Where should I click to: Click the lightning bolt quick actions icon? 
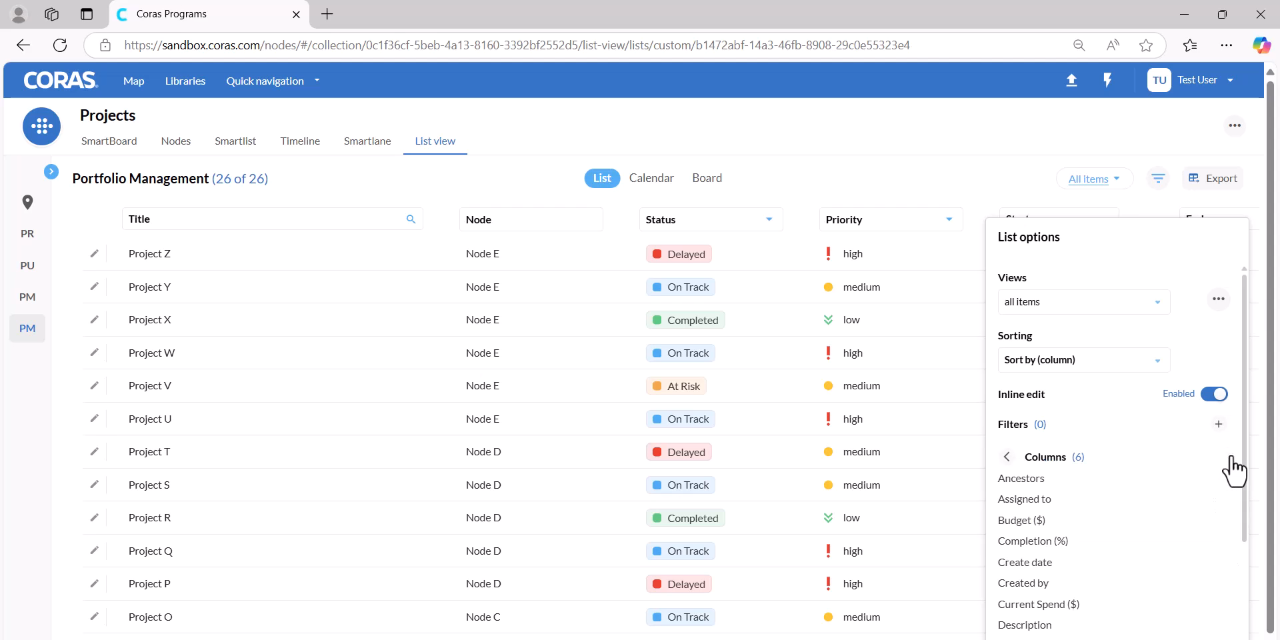coord(1108,80)
